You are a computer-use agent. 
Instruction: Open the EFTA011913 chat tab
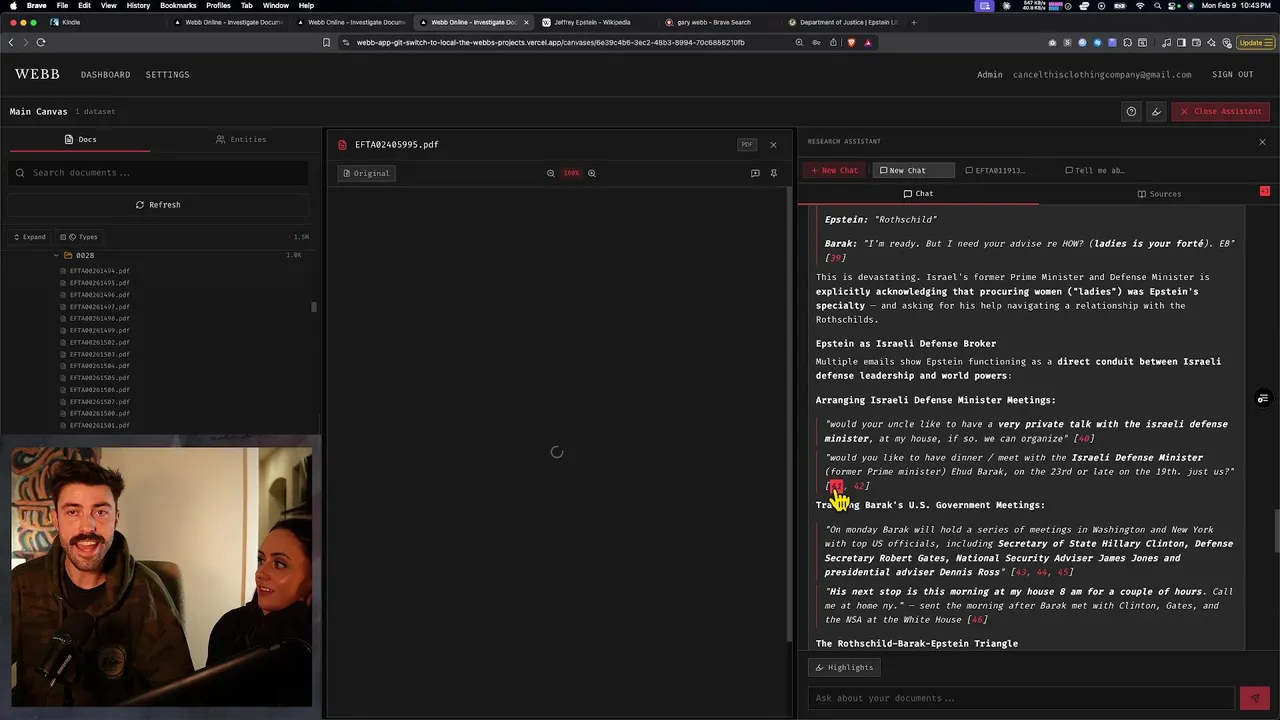[995, 170]
